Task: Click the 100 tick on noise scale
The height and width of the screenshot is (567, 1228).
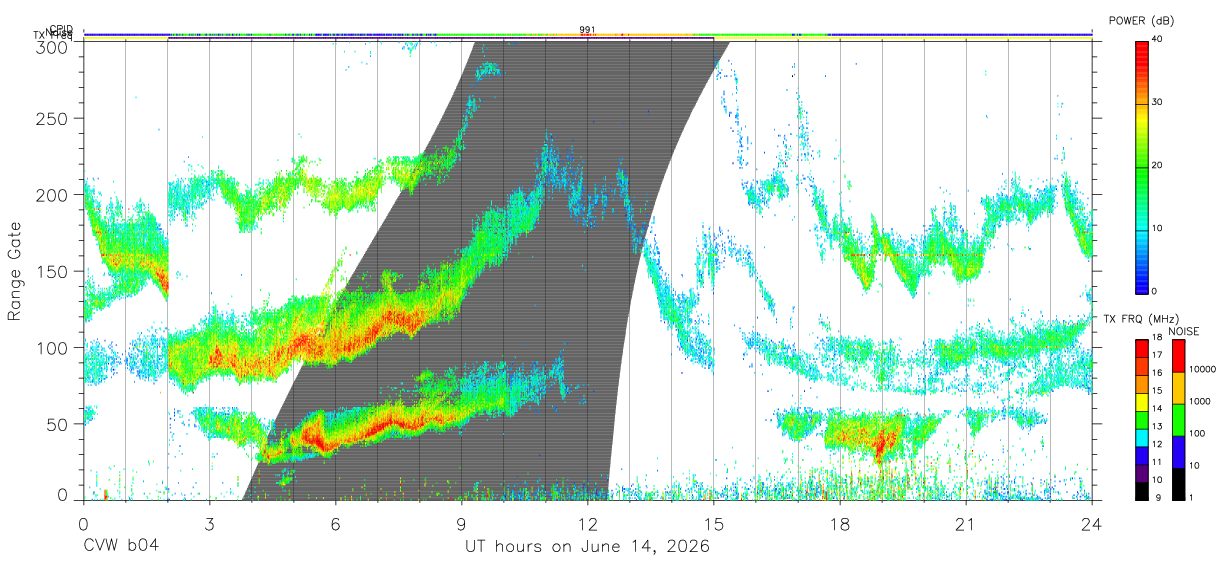Action: [x=1197, y=433]
